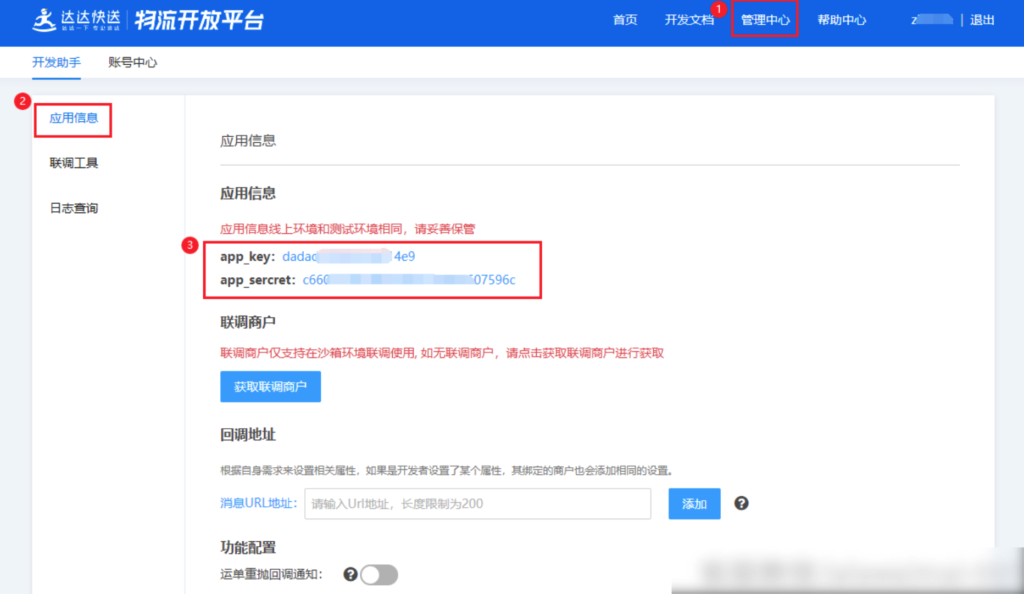Open the 开发文档 menu item
Viewport: 1024px width, 594px height.
click(691, 20)
